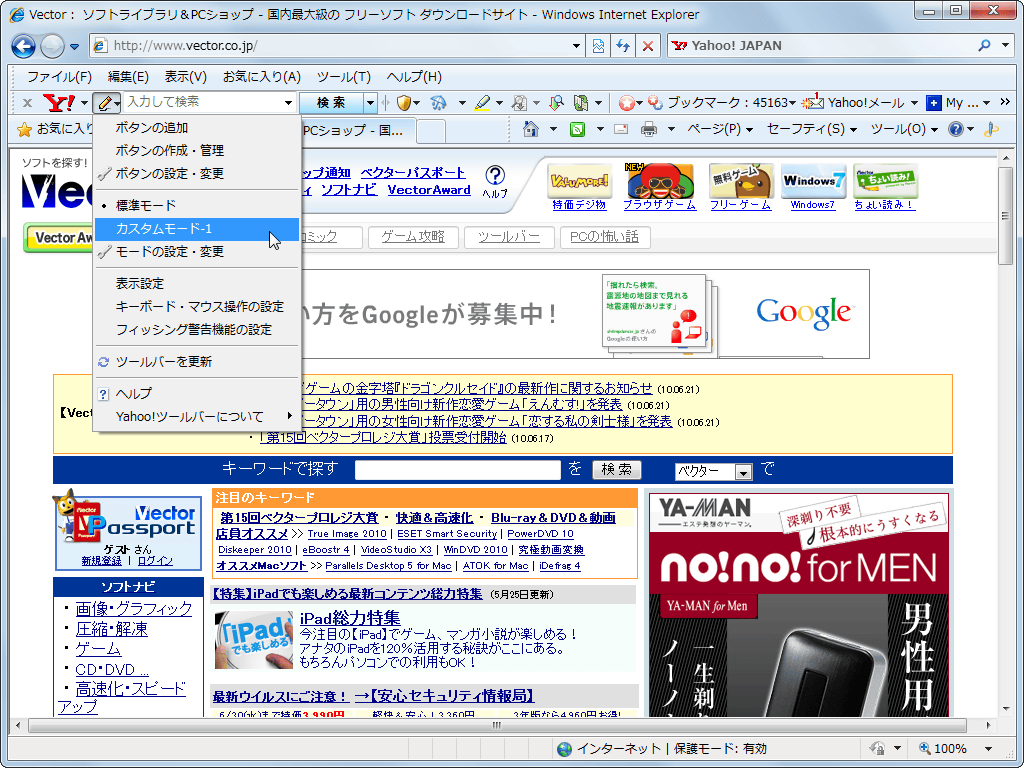This screenshot has width=1024, height=768.
Task: Click the Read mail icon in command bar
Action: click(621, 129)
